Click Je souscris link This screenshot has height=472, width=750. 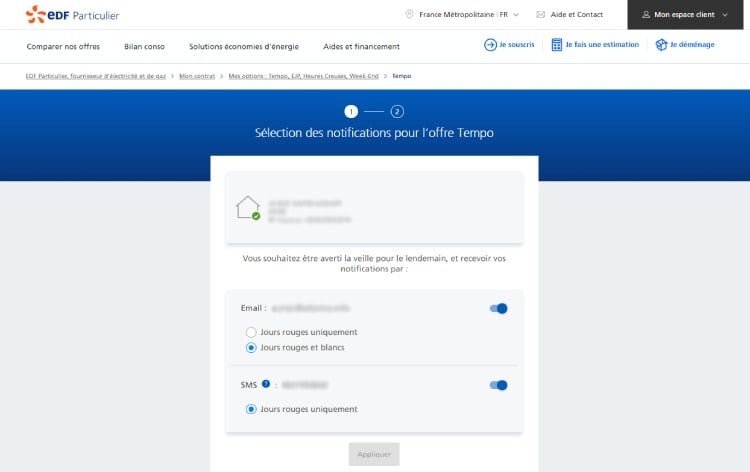coord(517,44)
